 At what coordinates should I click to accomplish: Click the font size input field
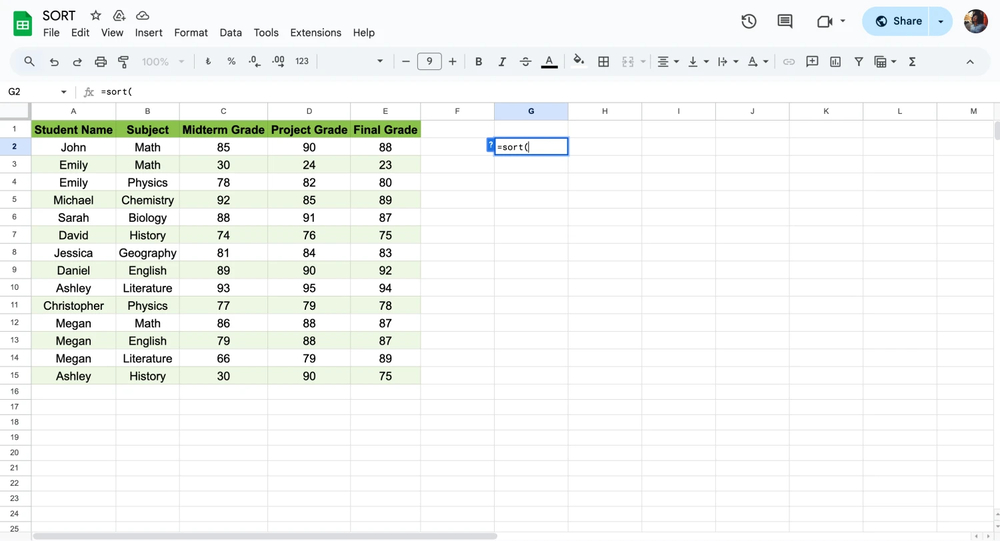pyautogui.click(x=429, y=62)
